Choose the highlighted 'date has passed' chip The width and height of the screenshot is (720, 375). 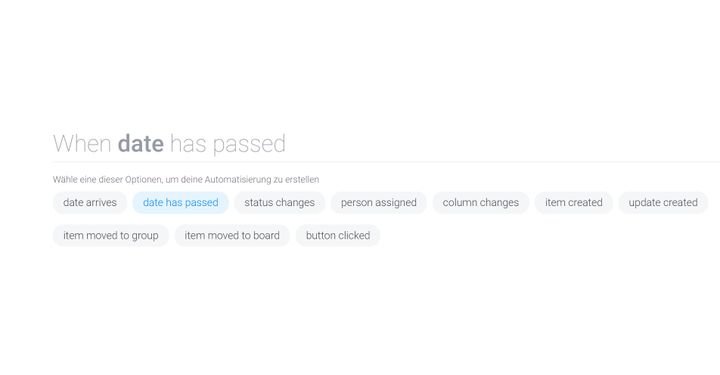click(x=180, y=202)
